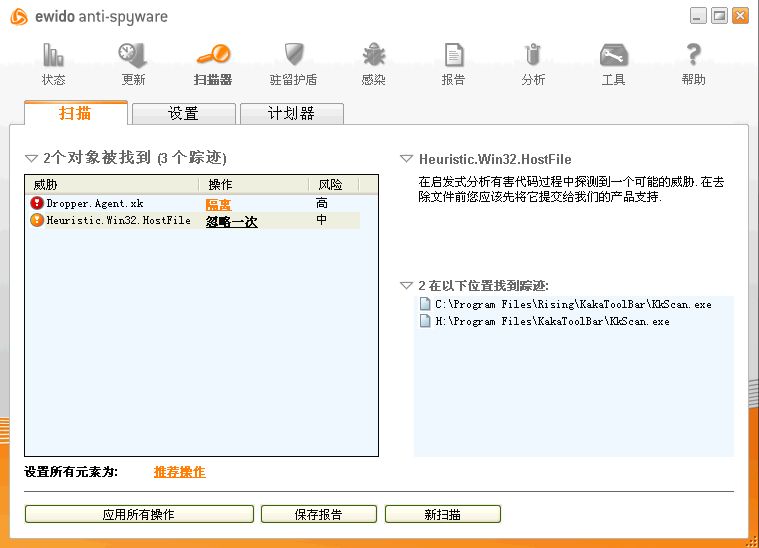The height and width of the screenshot is (548, 759).
Task: Switch to the 扫描 tab
Action: click(76, 113)
